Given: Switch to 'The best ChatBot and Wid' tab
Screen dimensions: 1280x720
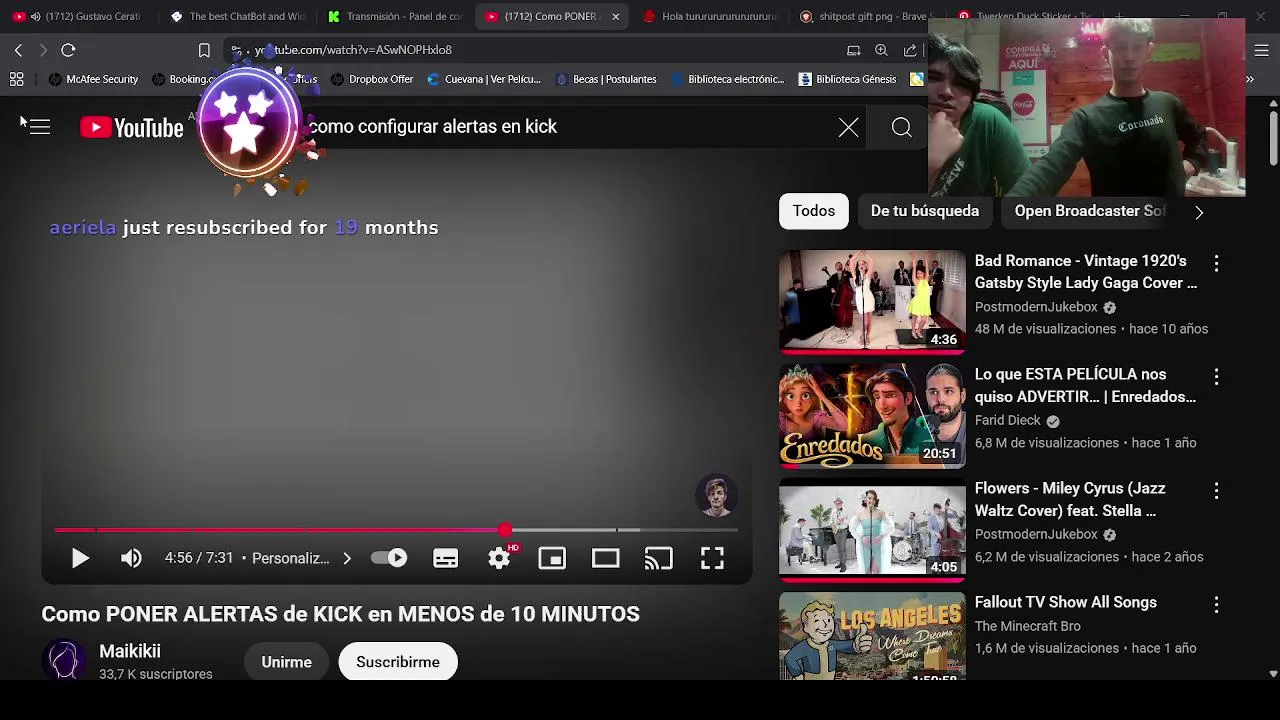Looking at the screenshot, I should [x=238, y=16].
